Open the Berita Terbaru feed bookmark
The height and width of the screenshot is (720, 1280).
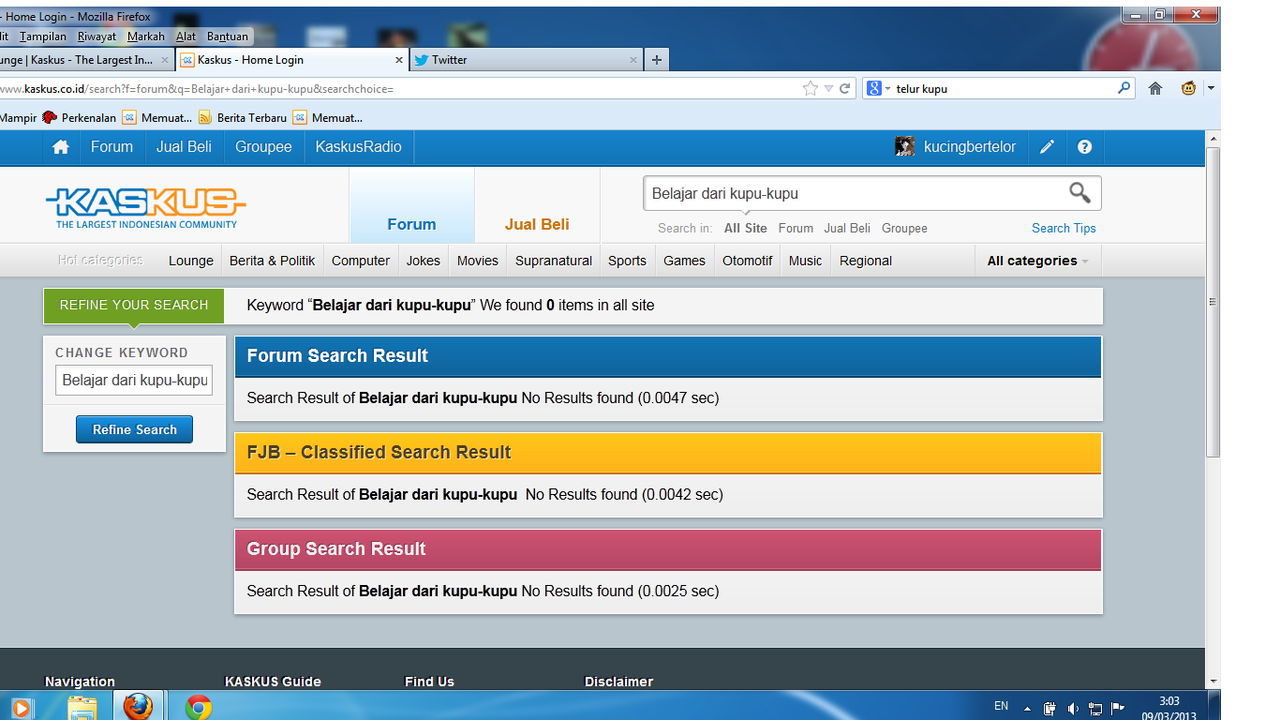[x=242, y=117]
